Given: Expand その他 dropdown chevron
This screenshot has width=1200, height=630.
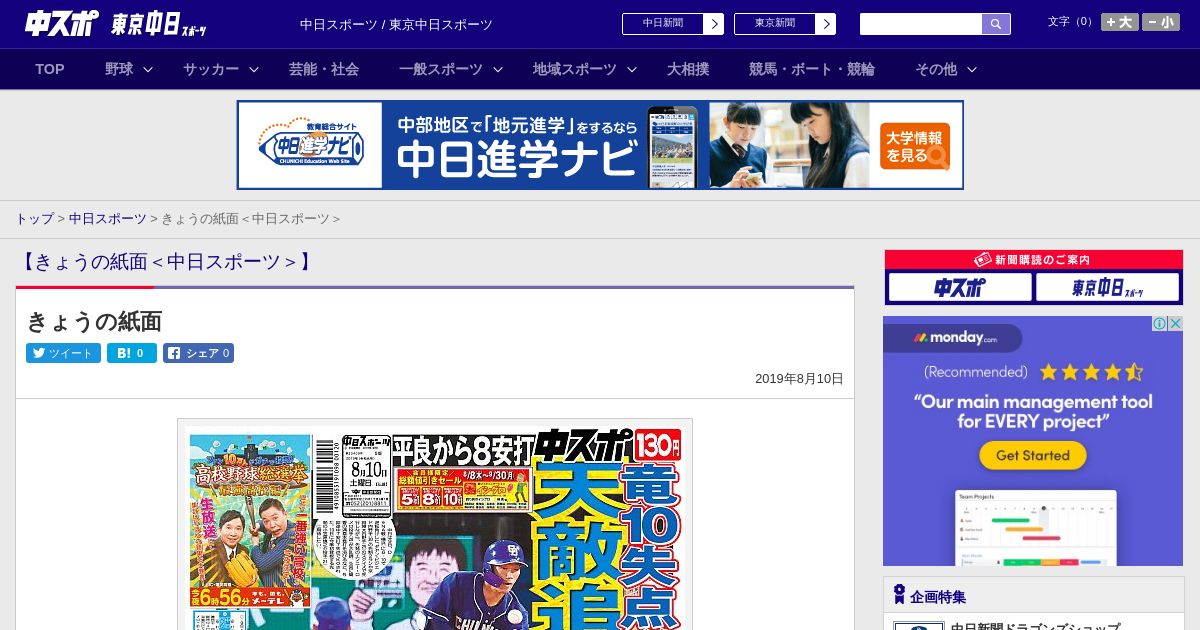Looking at the screenshot, I should [x=972, y=69].
